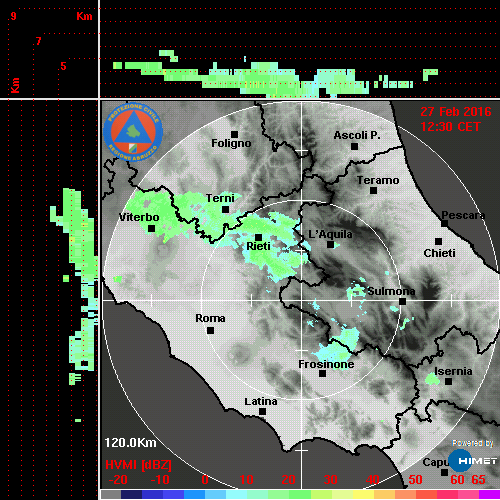Click the HIMET logo
Viewport: 500px width, 500px height.
pyautogui.click(x=473, y=461)
